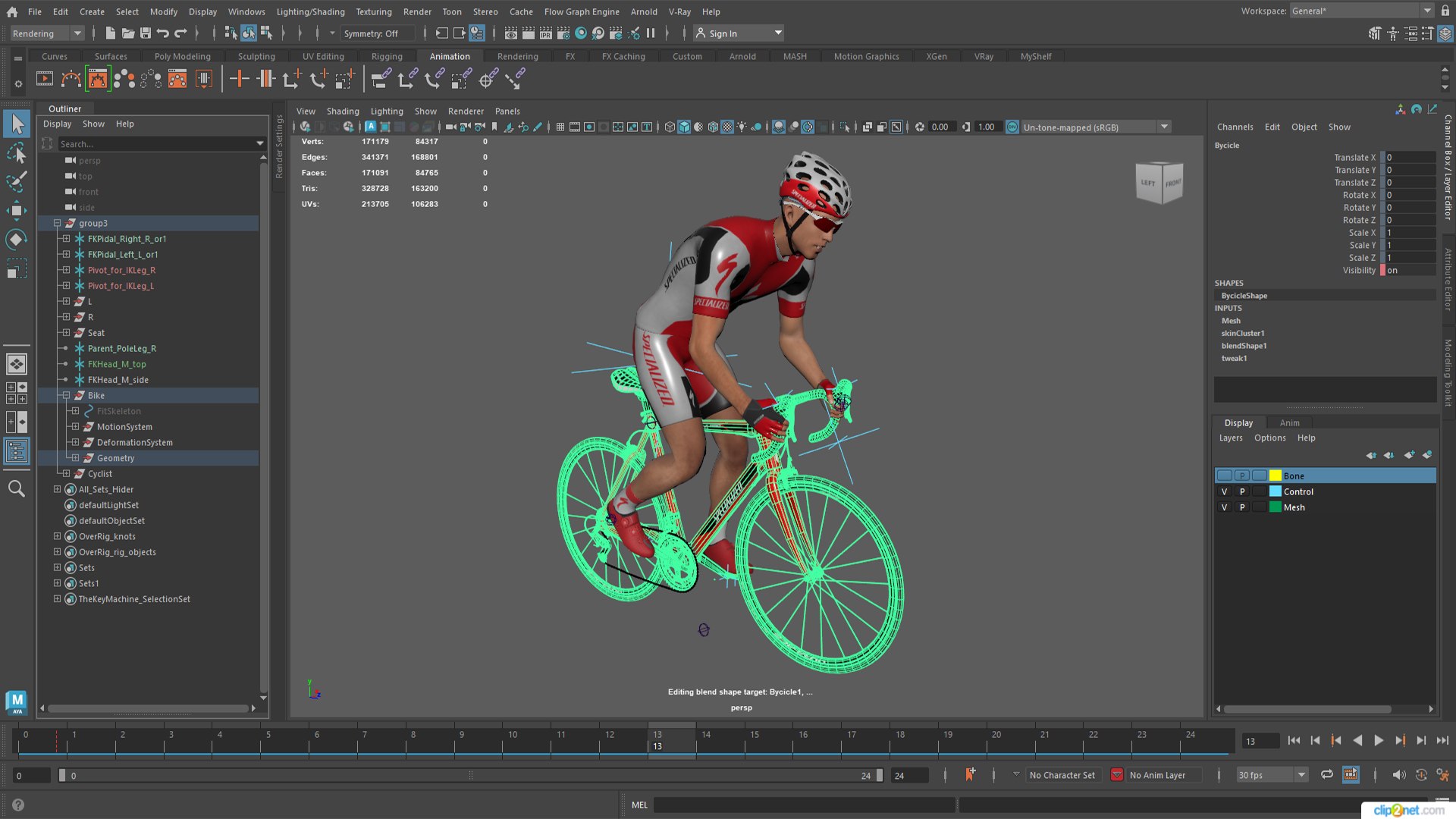Open the 30 fps frame rate dropdown
Screen dimensions: 1456x819
pyautogui.click(x=1272, y=775)
